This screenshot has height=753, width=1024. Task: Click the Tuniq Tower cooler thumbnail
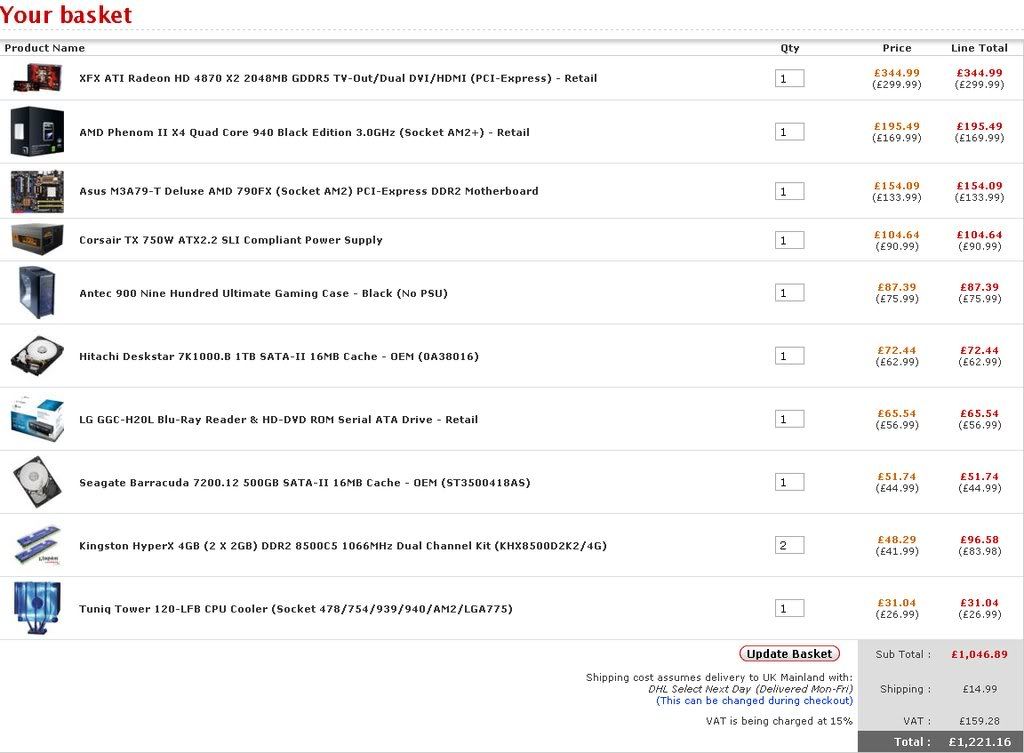(x=37, y=608)
